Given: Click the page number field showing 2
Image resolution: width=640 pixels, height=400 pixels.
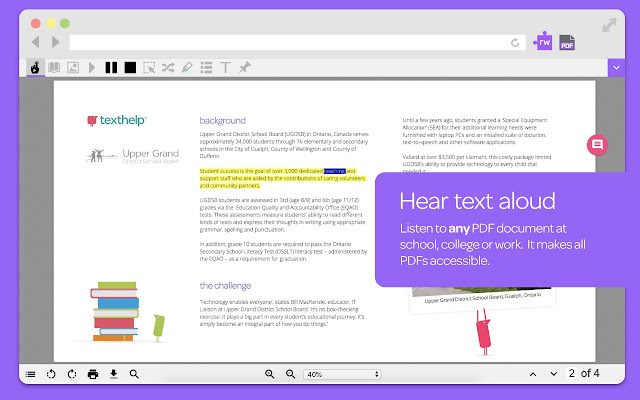Looking at the screenshot, I should (571, 373).
